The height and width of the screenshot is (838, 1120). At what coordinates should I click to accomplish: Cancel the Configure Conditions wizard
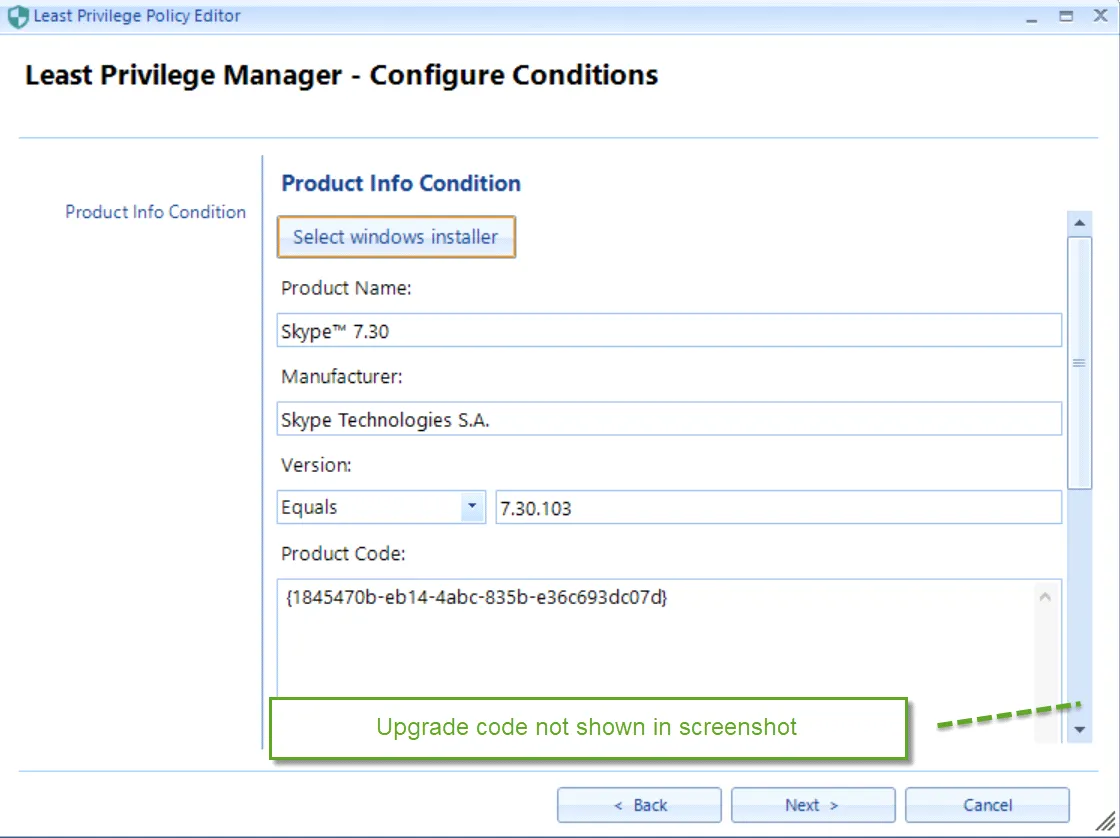(987, 805)
